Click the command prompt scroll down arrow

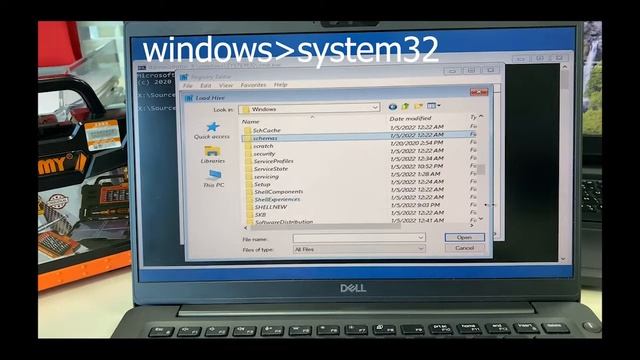pos(563,259)
